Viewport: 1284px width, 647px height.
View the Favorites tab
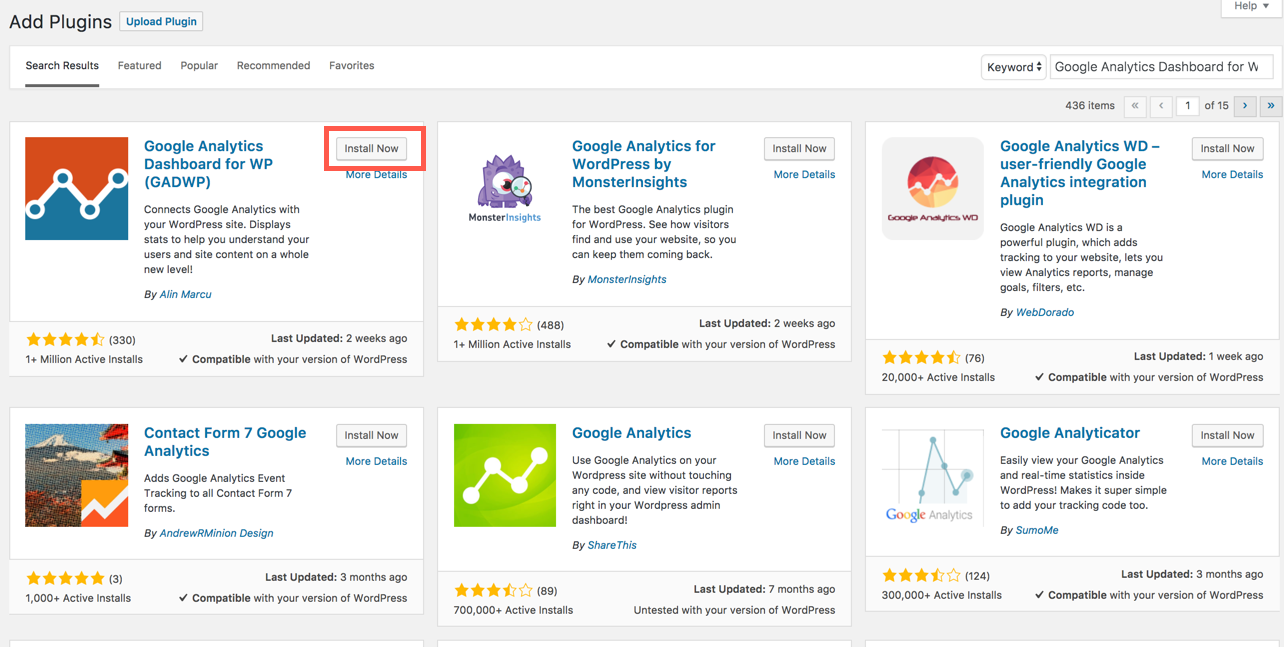pos(351,66)
